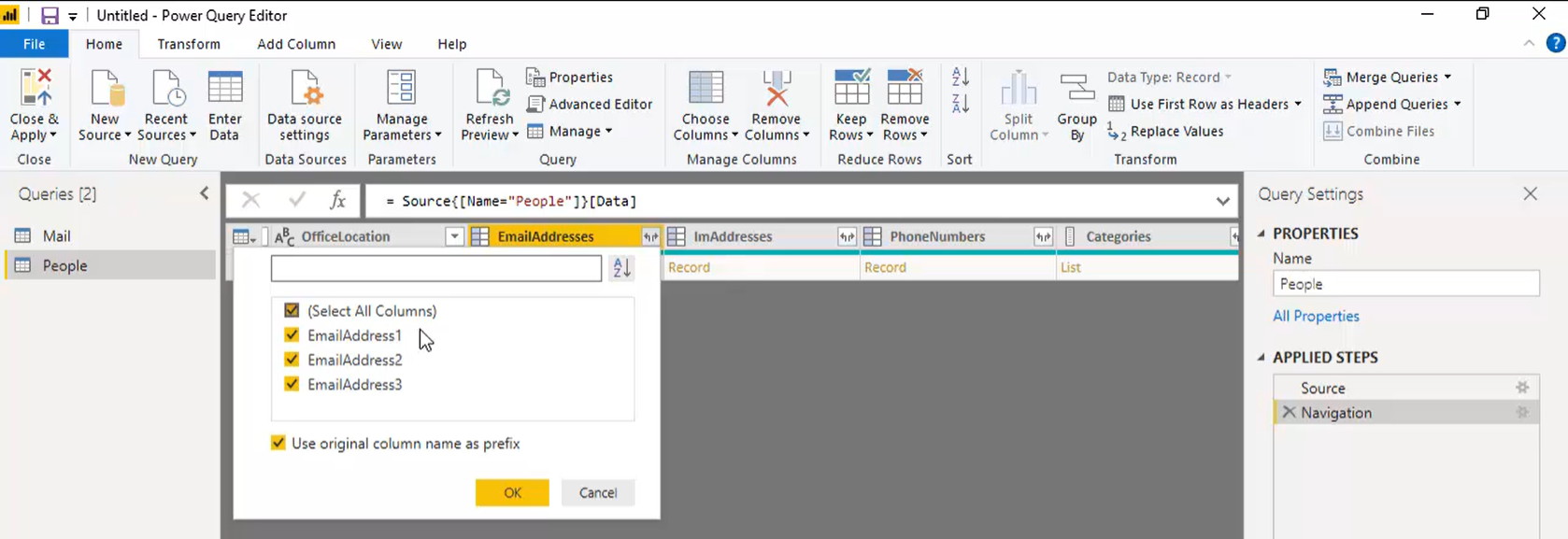This screenshot has width=1568, height=539.
Task: Click Cancel in the expand popup
Action: [x=598, y=492]
